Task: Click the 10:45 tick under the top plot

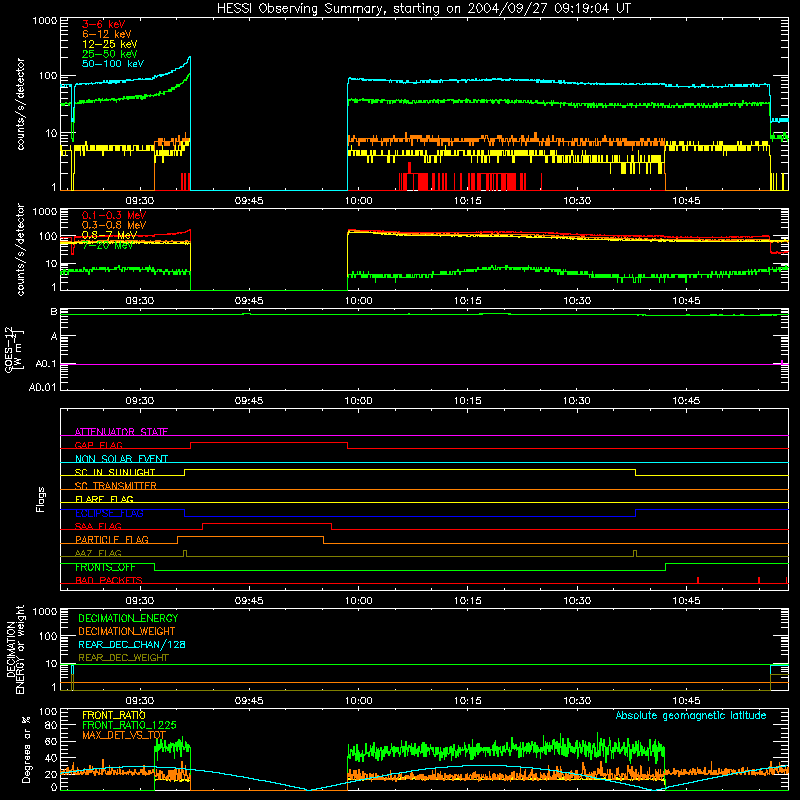Action: 686,201
